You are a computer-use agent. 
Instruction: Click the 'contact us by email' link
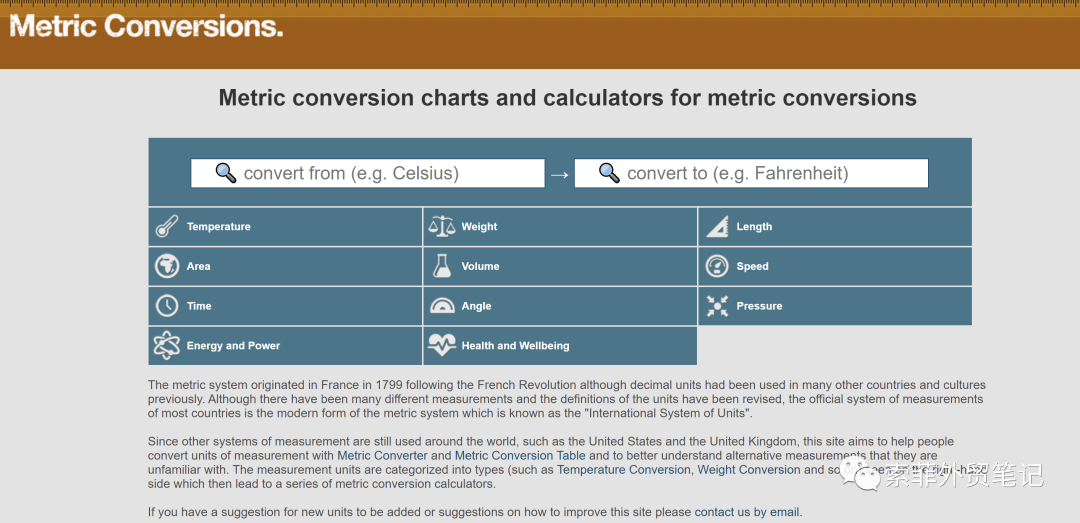click(x=747, y=512)
